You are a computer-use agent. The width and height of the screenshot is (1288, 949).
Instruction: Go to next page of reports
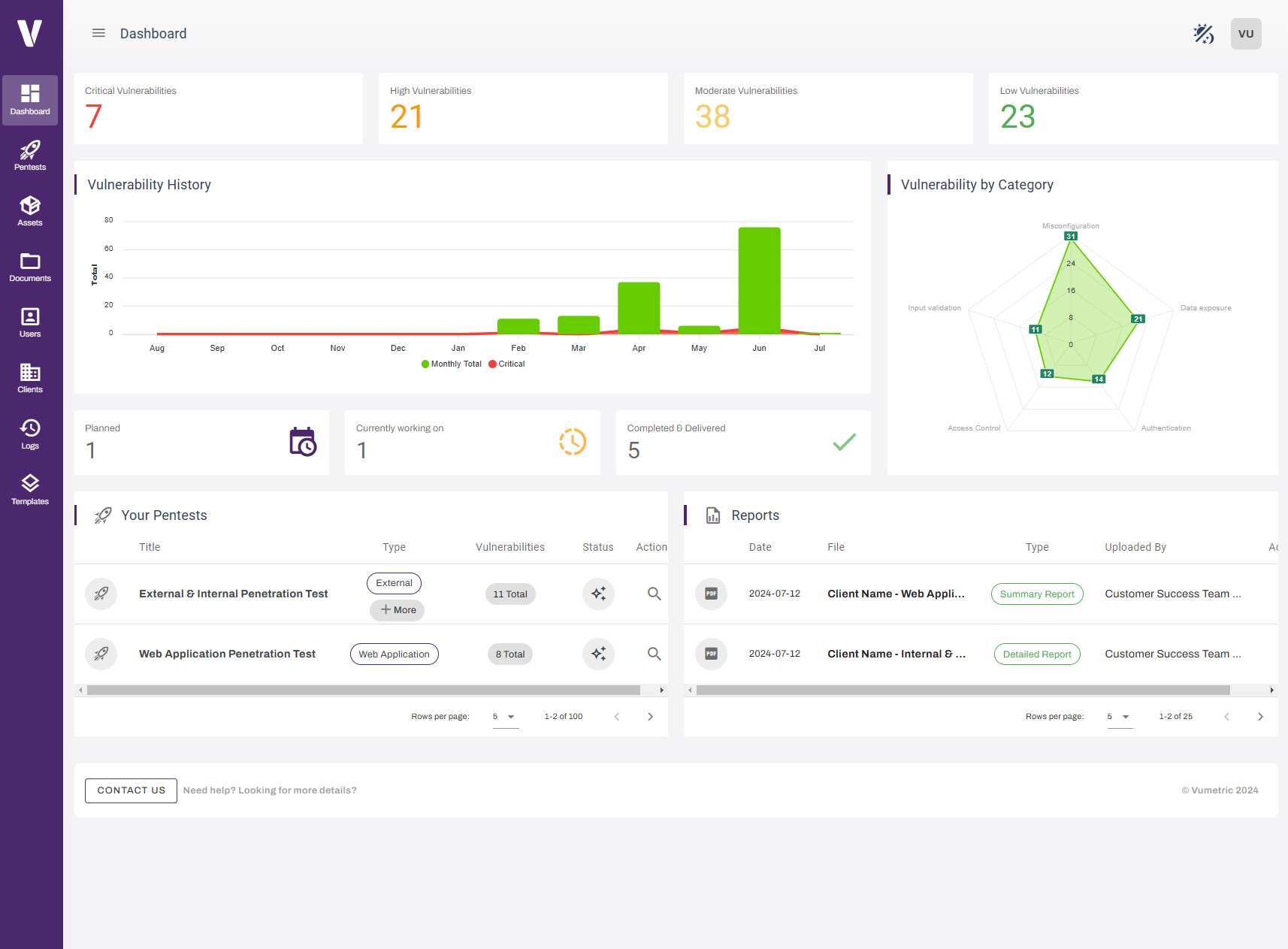[1260, 717]
